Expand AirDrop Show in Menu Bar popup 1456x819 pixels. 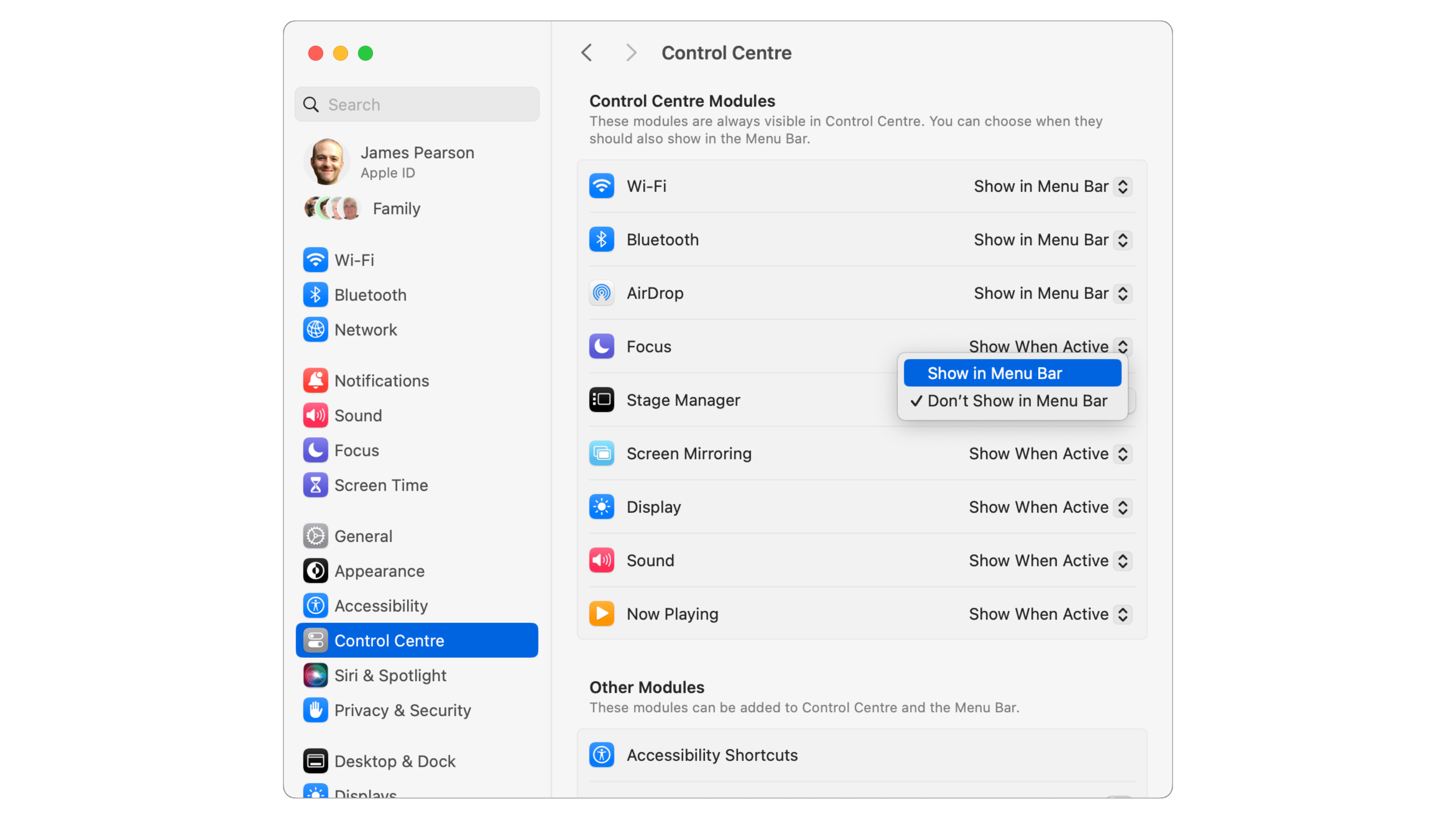click(1051, 293)
